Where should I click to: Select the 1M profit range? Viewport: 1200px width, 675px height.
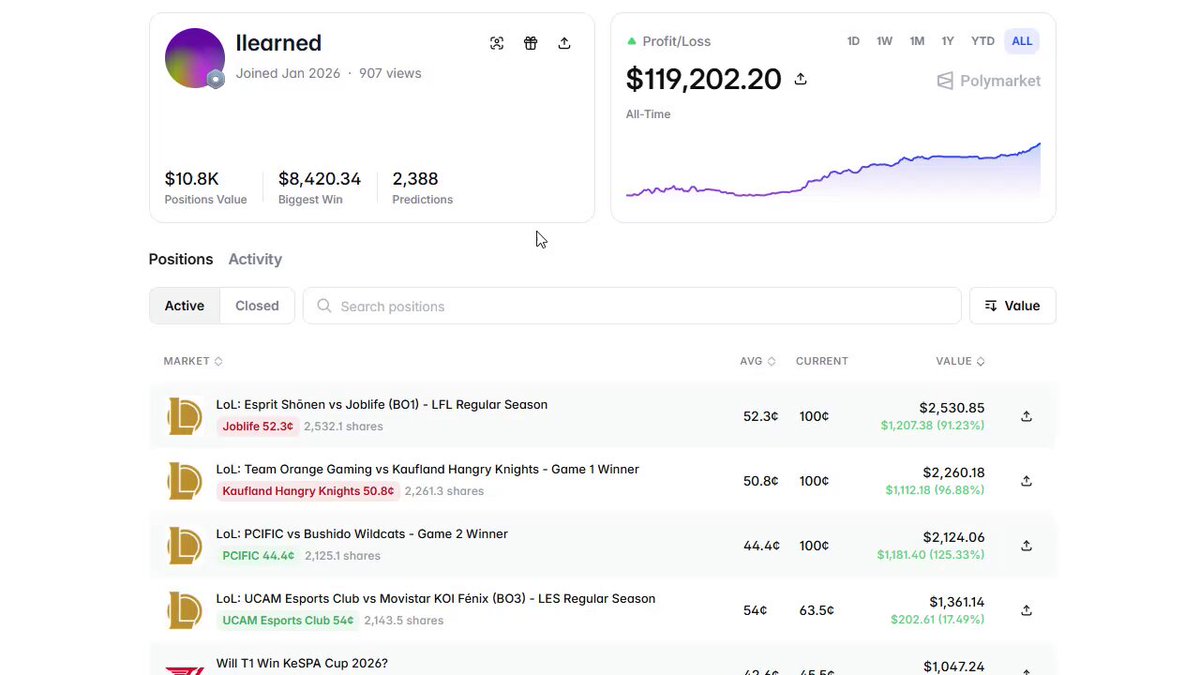917,41
